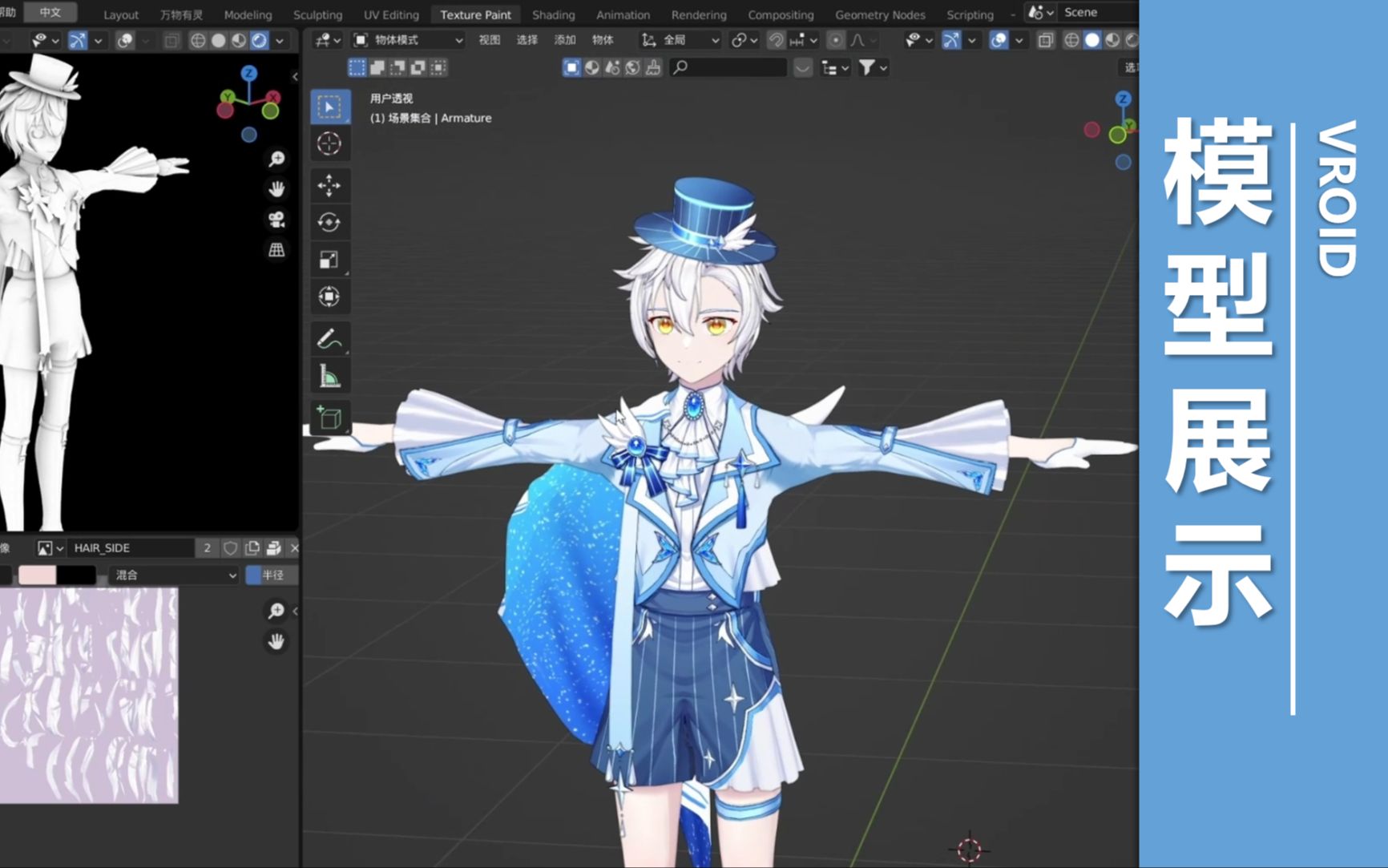The image size is (1388, 868).
Task: Select the Rotate tool
Action: point(329,222)
